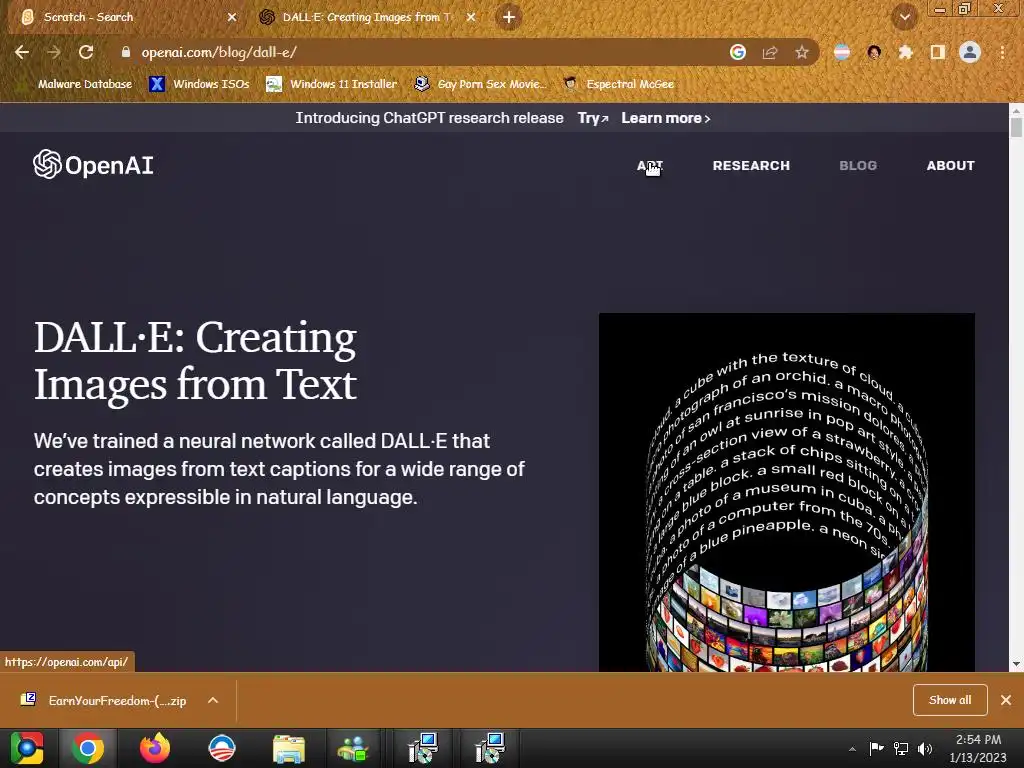The height and width of the screenshot is (768, 1024).
Task: Open the API navigation item
Action: [x=649, y=166]
